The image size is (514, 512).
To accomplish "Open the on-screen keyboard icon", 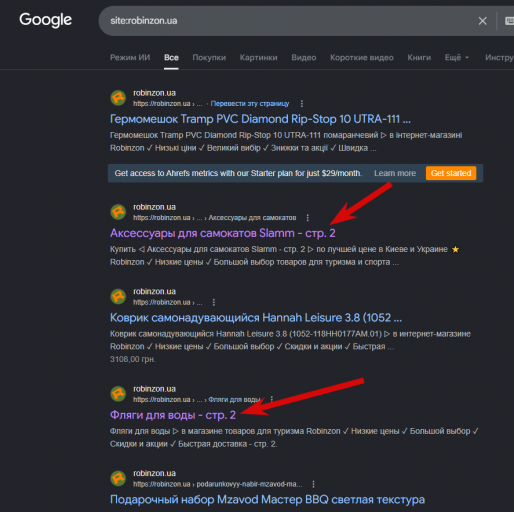I will point(509,21).
